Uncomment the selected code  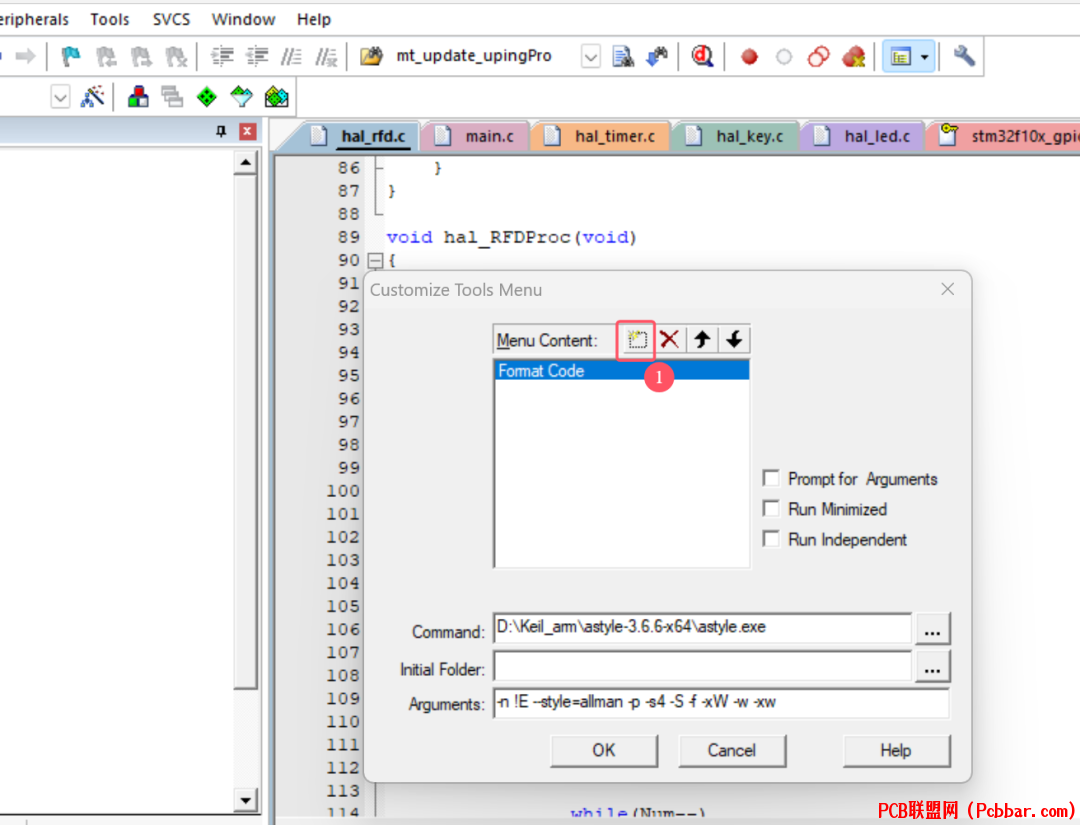[x=326, y=56]
